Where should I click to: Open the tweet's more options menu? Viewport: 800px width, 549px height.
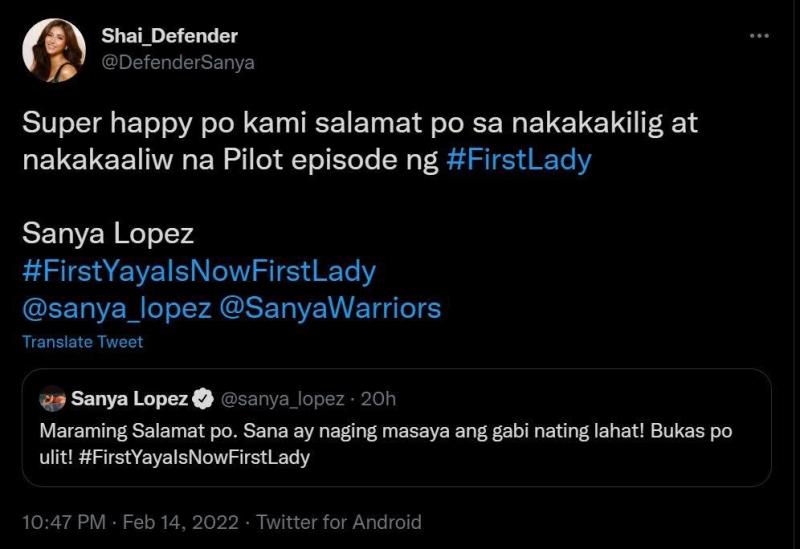(x=759, y=37)
